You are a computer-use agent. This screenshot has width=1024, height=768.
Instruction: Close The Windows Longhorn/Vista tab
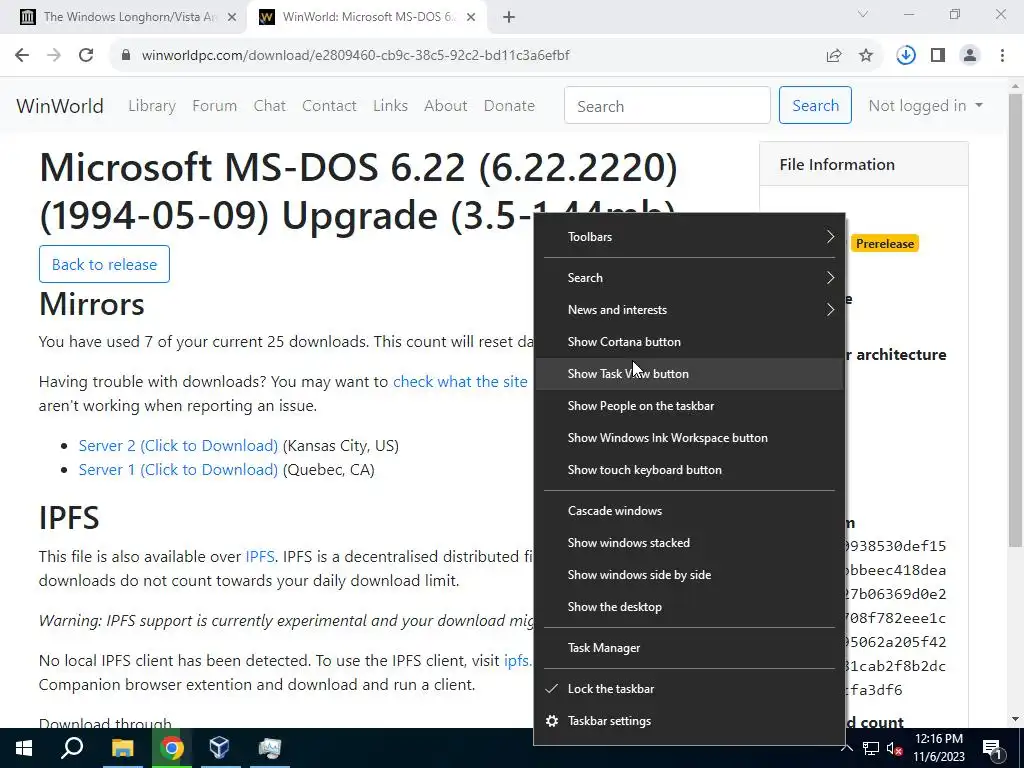click(x=232, y=17)
